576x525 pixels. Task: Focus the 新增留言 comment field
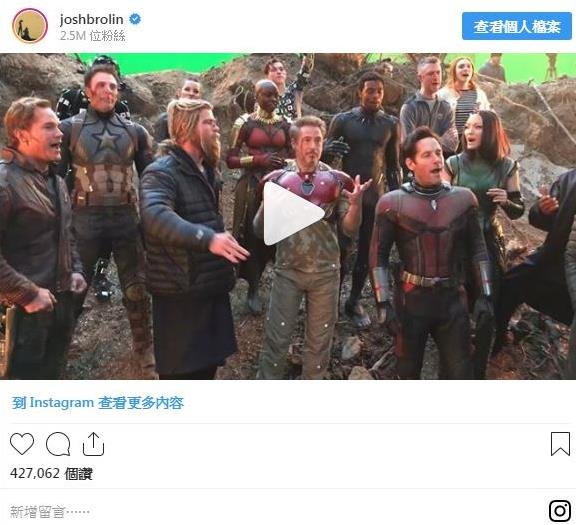[50, 511]
